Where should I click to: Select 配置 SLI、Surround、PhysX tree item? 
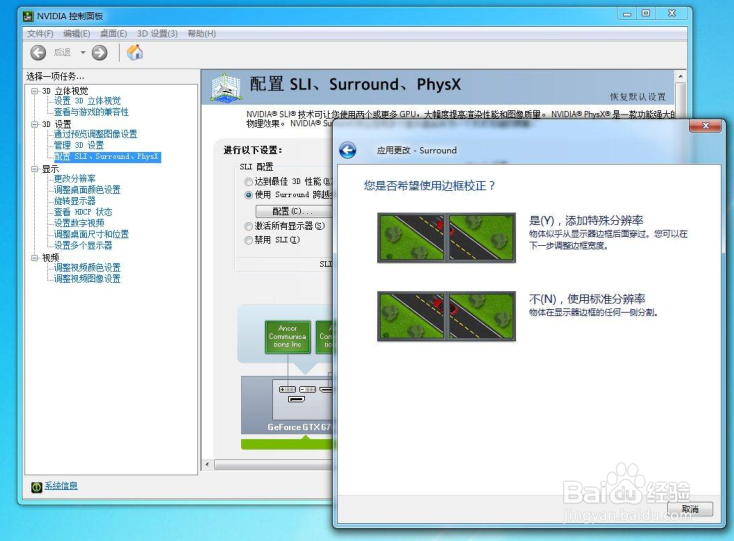pos(107,157)
